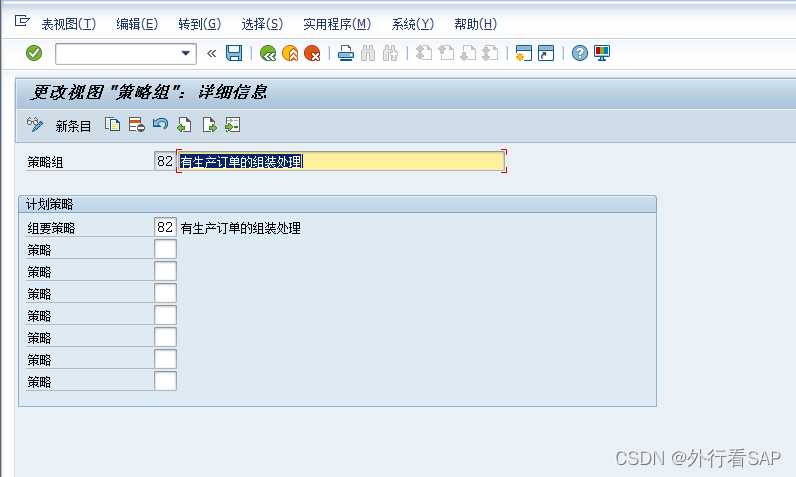Open the 帮助(H) menu
796x477 pixels.
pos(476,24)
